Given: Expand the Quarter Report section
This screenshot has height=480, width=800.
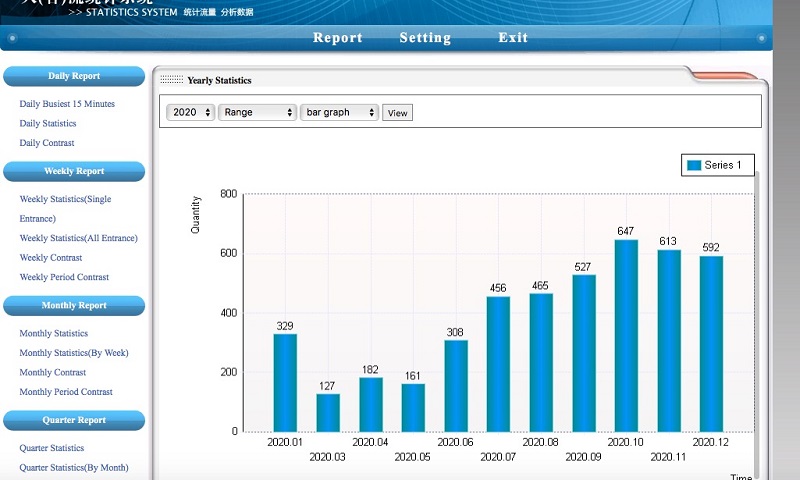Looking at the screenshot, I should coord(74,420).
